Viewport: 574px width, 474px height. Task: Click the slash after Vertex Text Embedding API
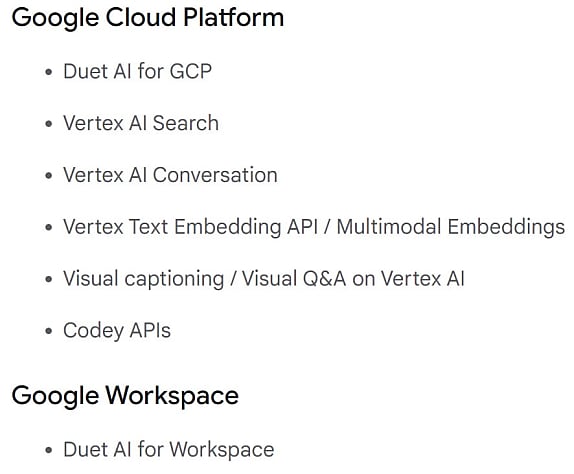click(x=327, y=227)
